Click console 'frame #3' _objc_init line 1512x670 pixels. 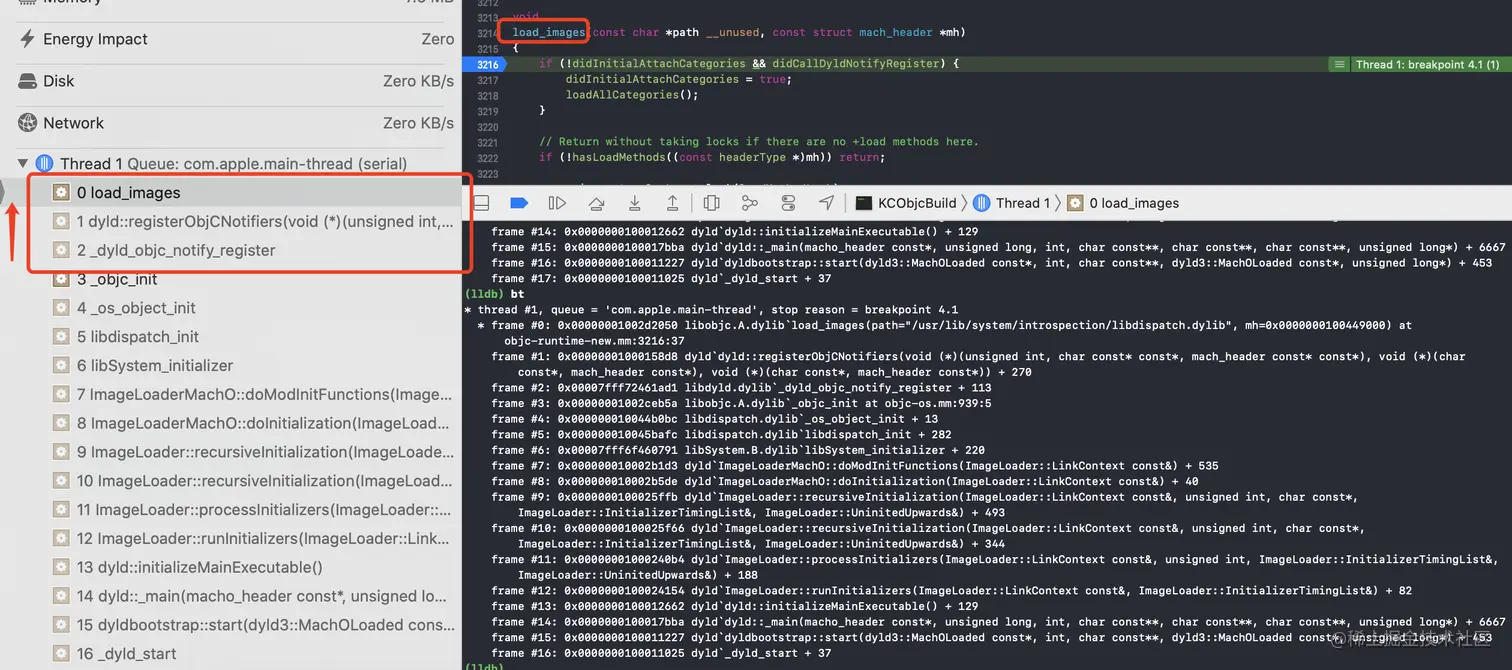click(741, 403)
